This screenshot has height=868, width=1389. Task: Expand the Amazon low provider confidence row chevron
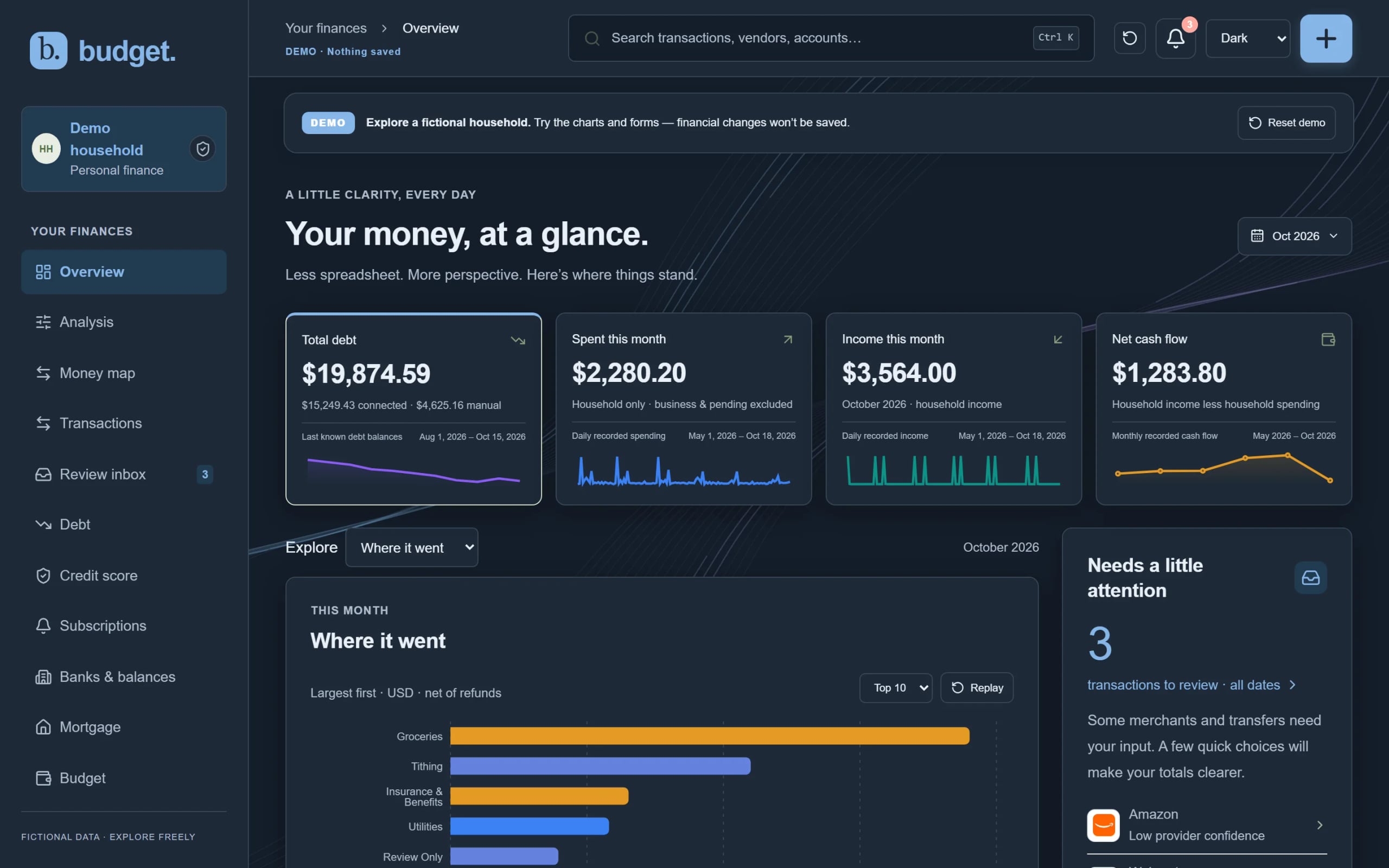click(x=1320, y=825)
